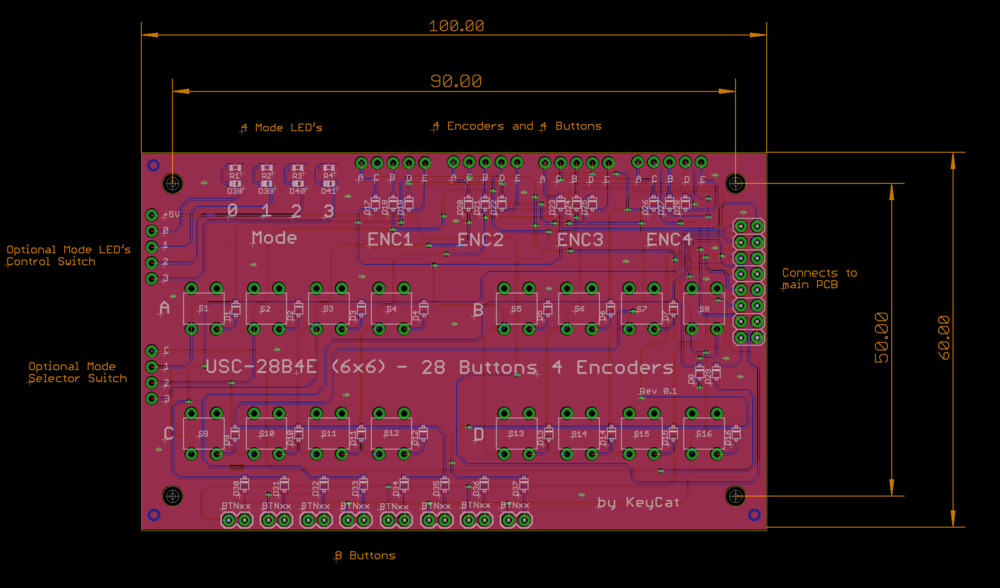Select tactile switch S8
The image size is (1000, 588).
click(x=703, y=309)
